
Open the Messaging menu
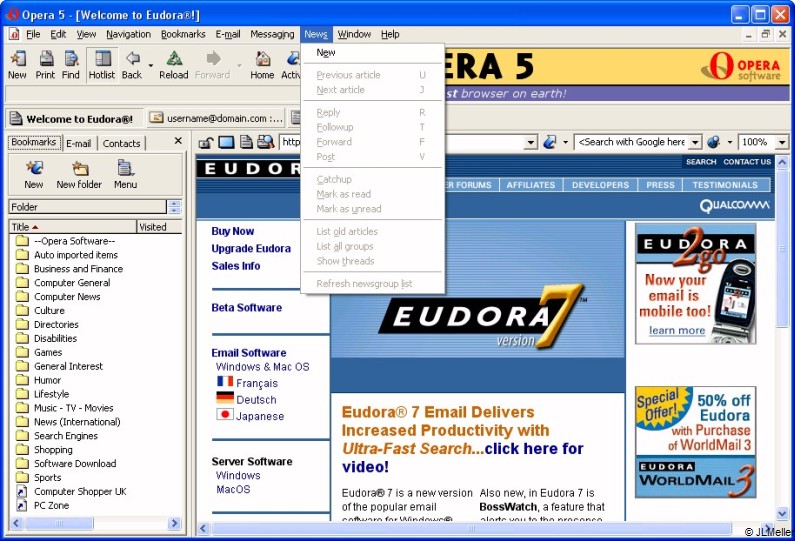(272, 34)
